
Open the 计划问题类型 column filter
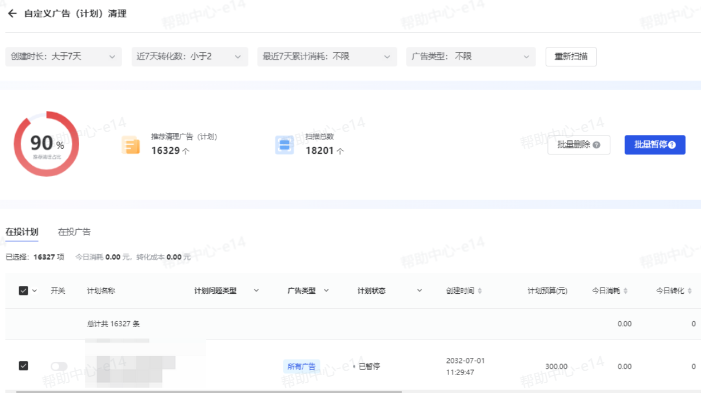[x=256, y=291]
